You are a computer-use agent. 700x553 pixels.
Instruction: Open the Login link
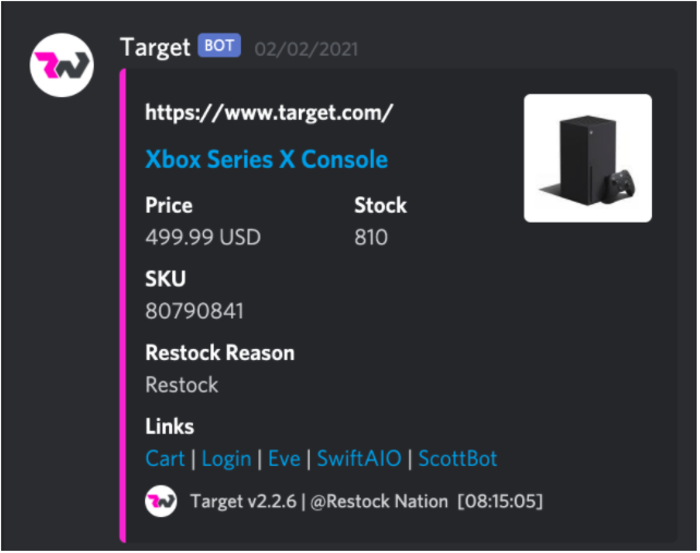click(227, 460)
